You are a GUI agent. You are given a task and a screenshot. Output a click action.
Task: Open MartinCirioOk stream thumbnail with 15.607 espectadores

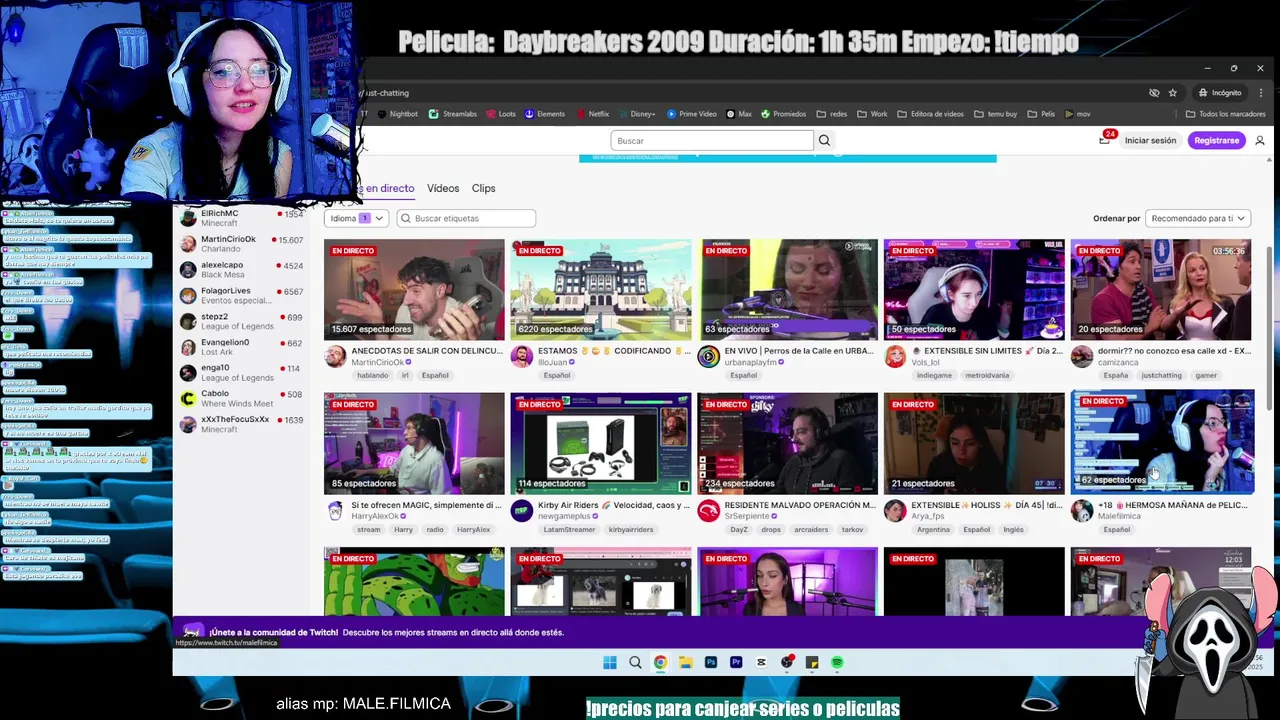point(414,290)
